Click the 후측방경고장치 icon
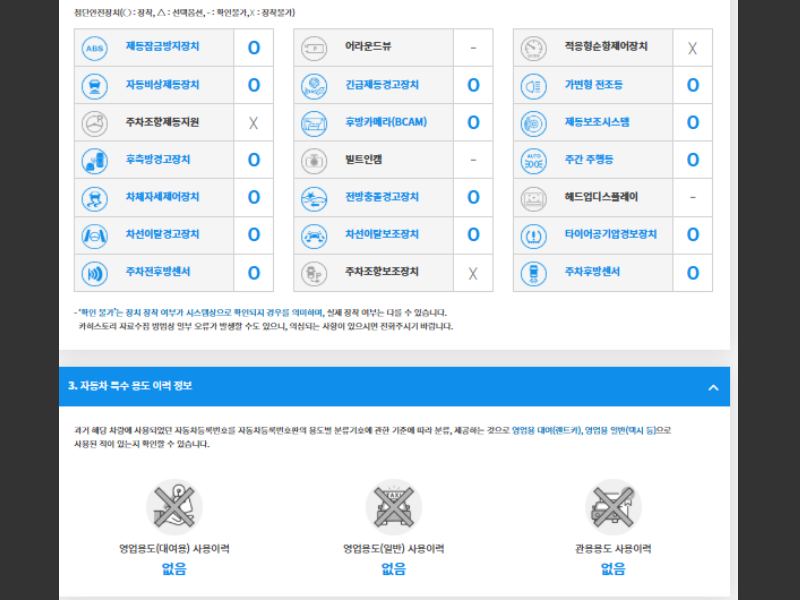 tap(94, 160)
